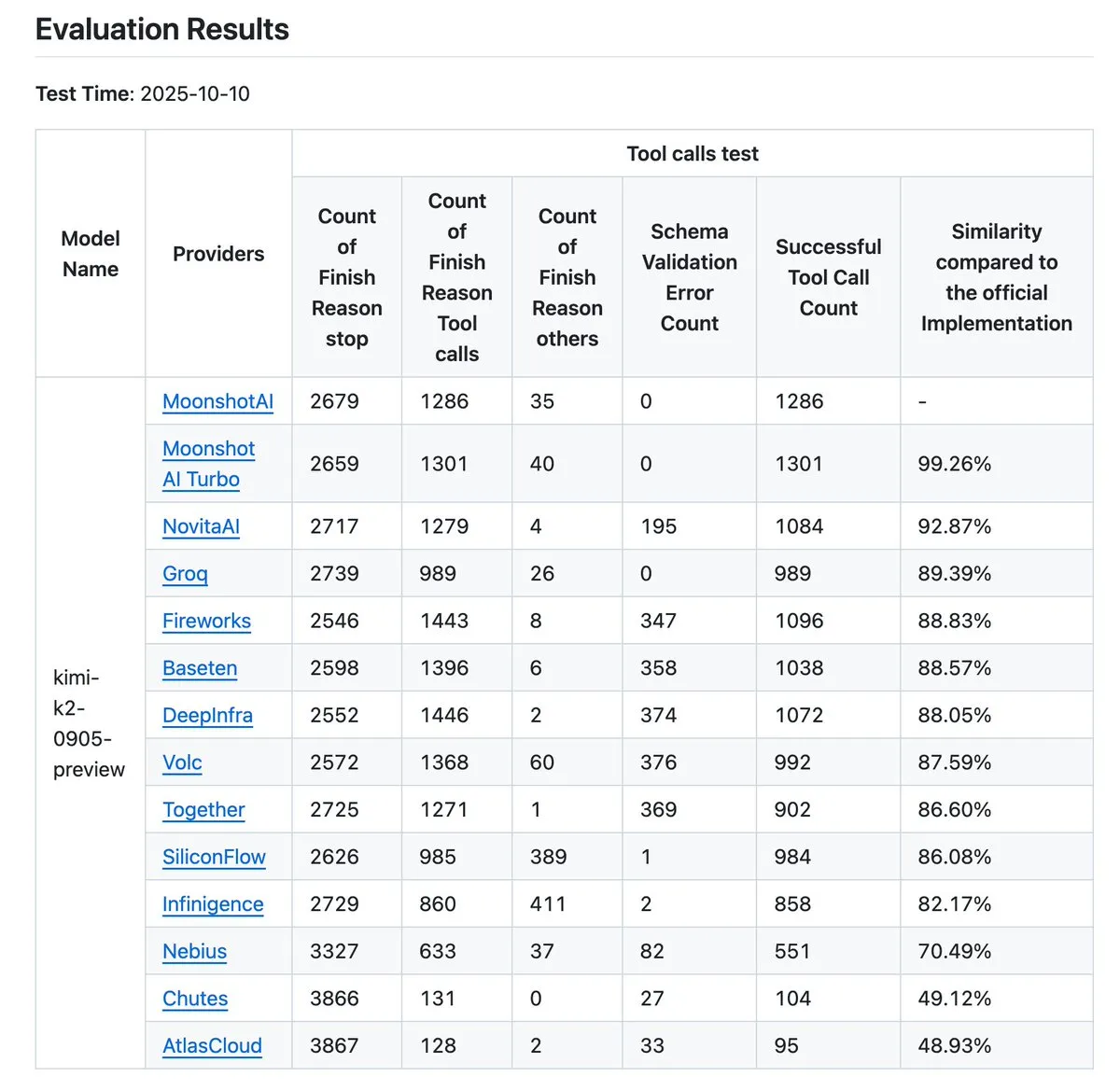Screen dimensions: 1120x1091
Task: Open the AtlasCloud provider link
Action: (212, 1046)
